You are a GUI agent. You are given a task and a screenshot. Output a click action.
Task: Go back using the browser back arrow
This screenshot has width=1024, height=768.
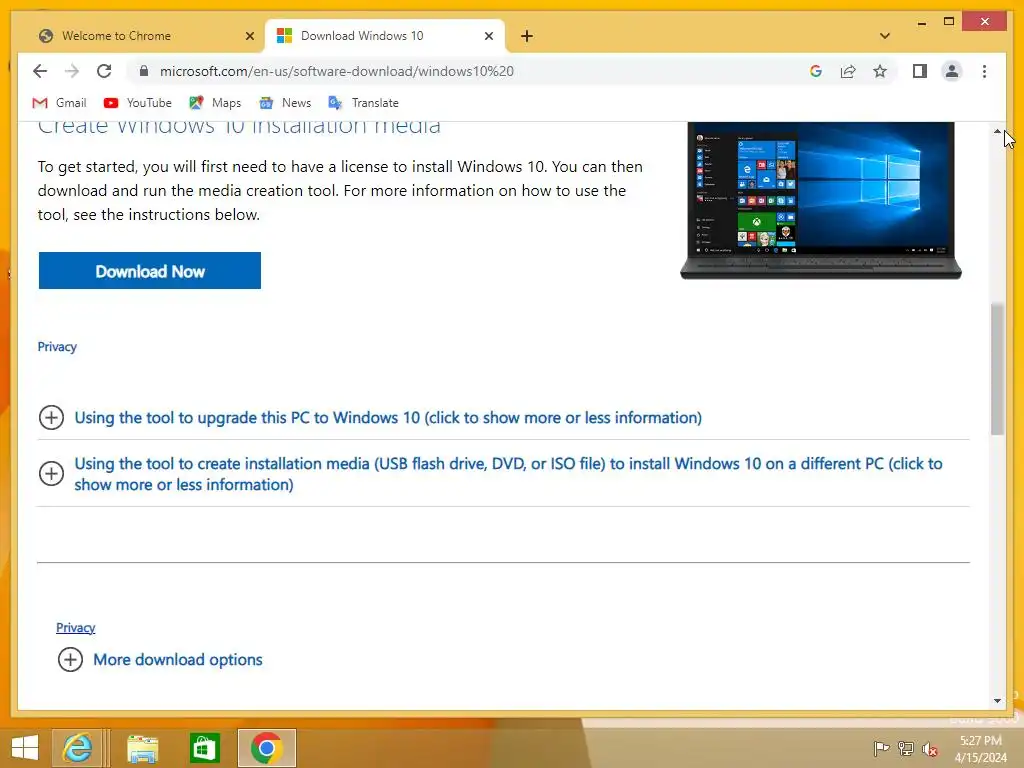pos(40,71)
